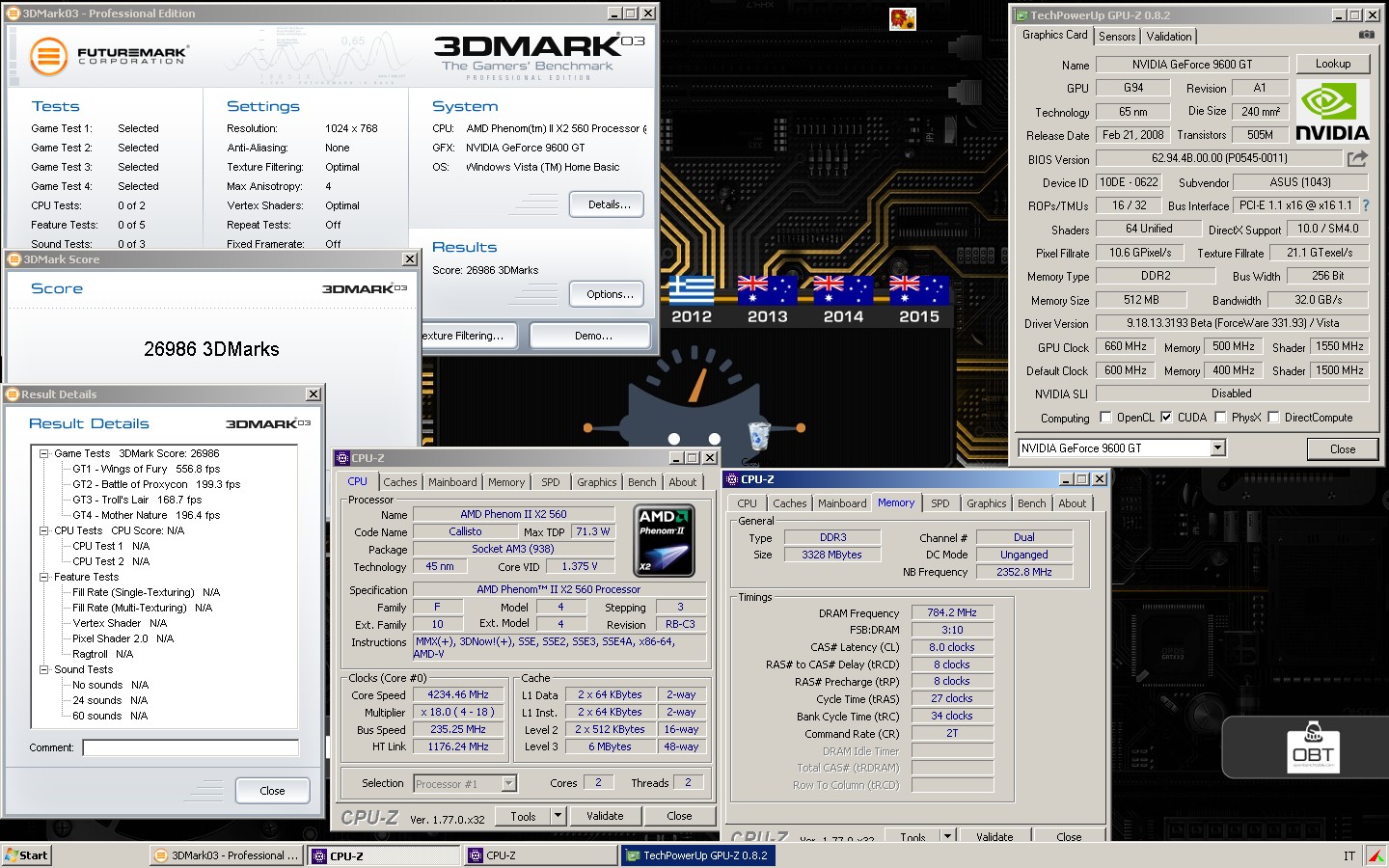
Task: Toggle the CUDA checkbox
Action: (1166, 418)
